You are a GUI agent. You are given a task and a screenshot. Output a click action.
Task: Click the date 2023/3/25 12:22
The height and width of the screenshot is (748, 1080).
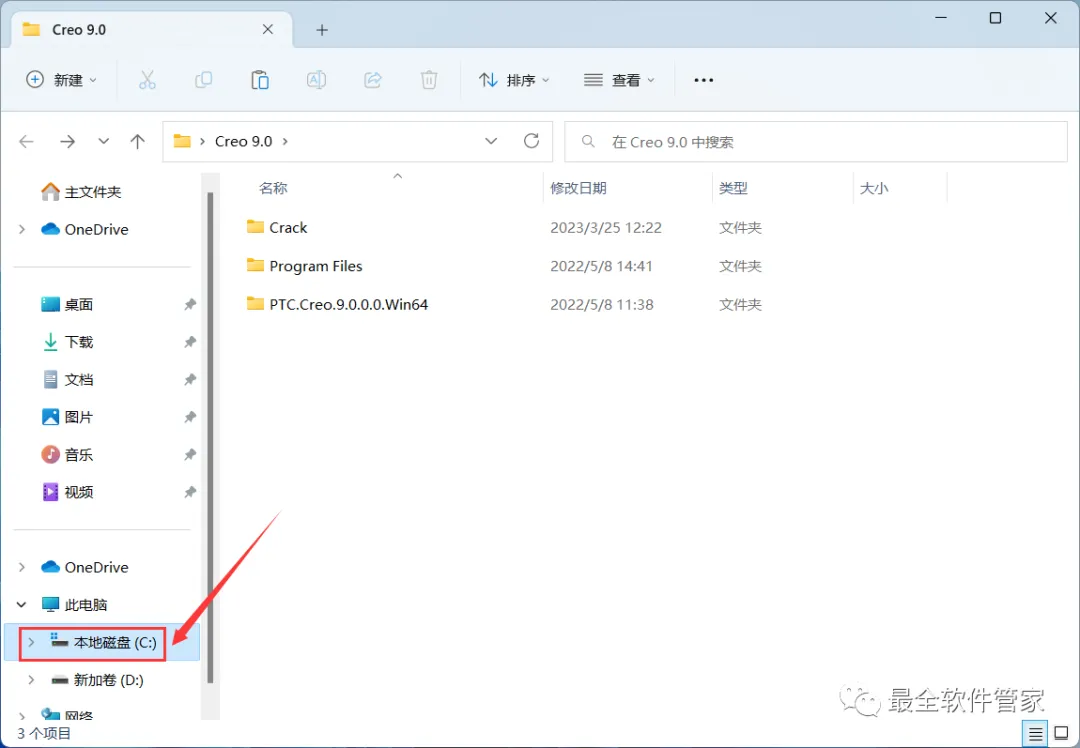tap(605, 227)
